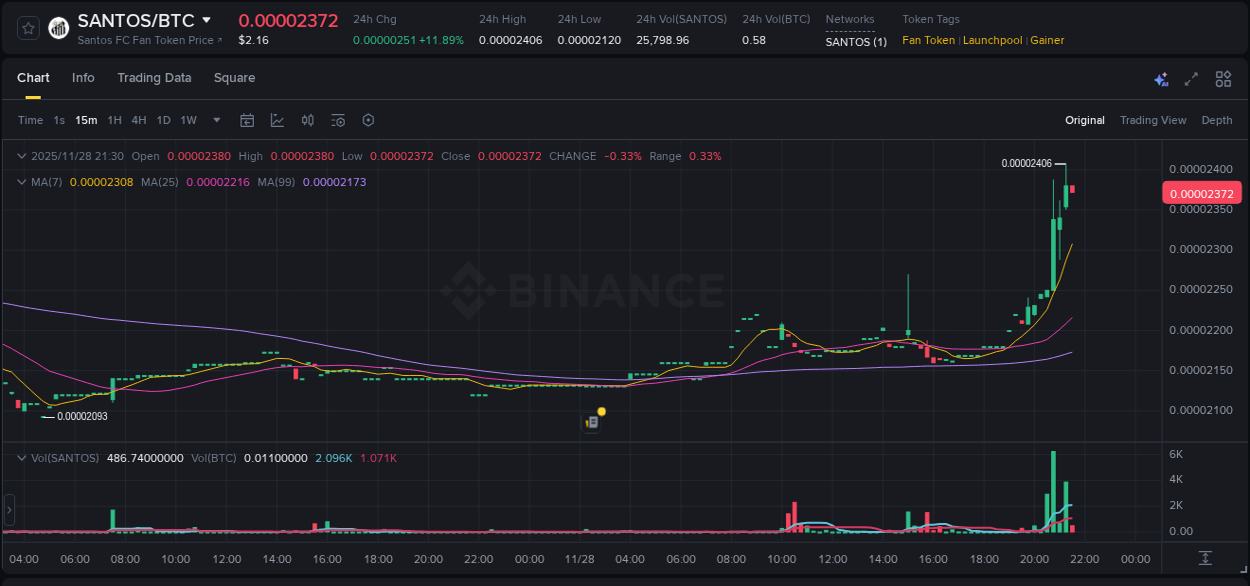Screen dimensions: 1250x586
Task: Select the 1D timeframe
Action: [x=163, y=120]
